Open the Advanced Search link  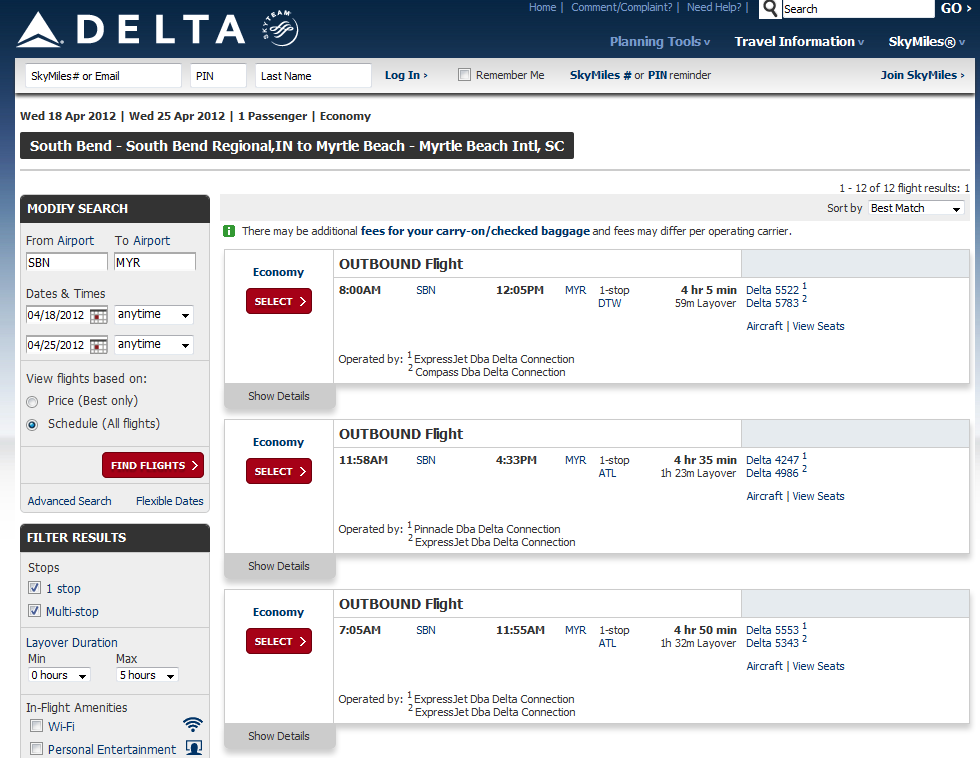[x=69, y=500]
